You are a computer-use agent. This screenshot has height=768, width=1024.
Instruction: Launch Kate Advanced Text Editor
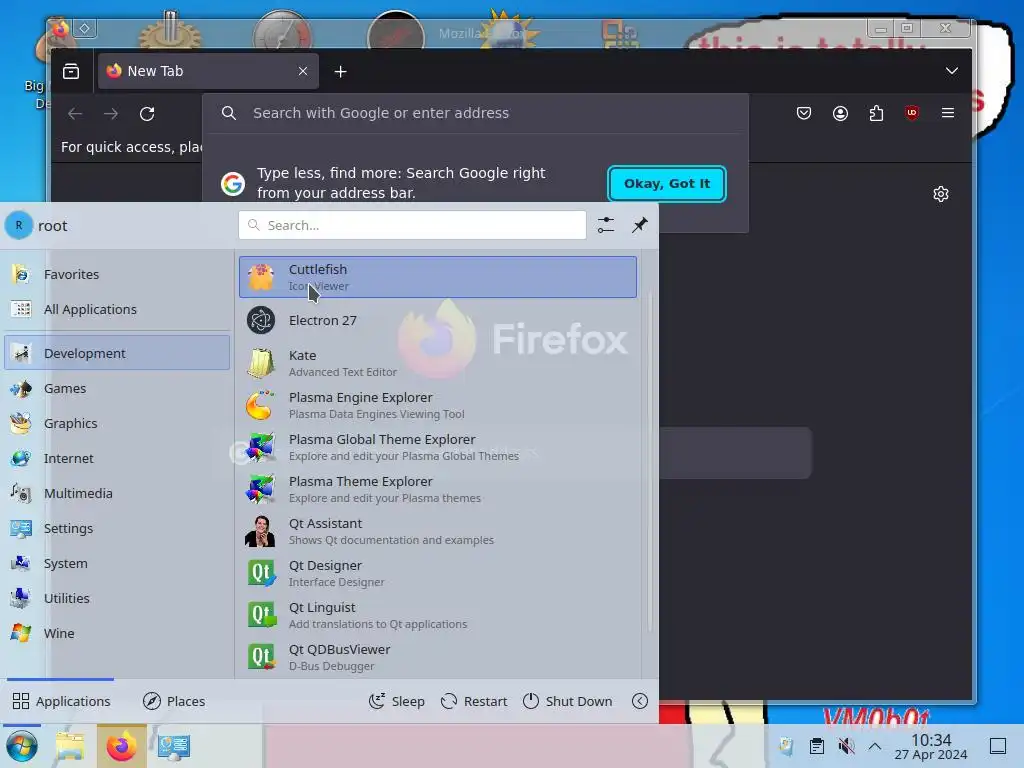pyautogui.click(x=438, y=363)
